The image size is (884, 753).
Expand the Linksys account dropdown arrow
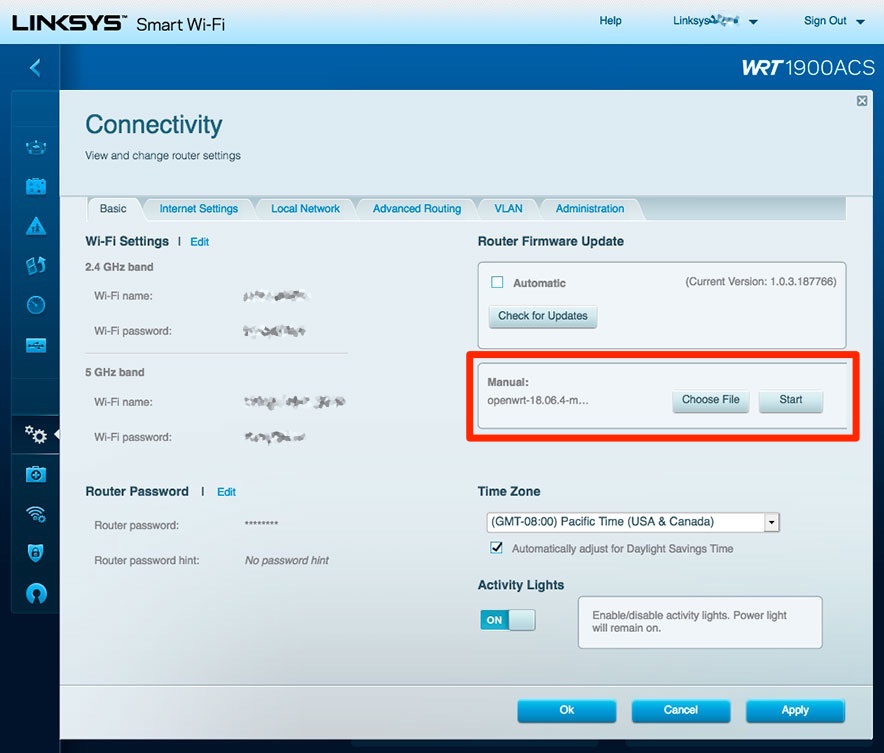pyautogui.click(x=753, y=22)
